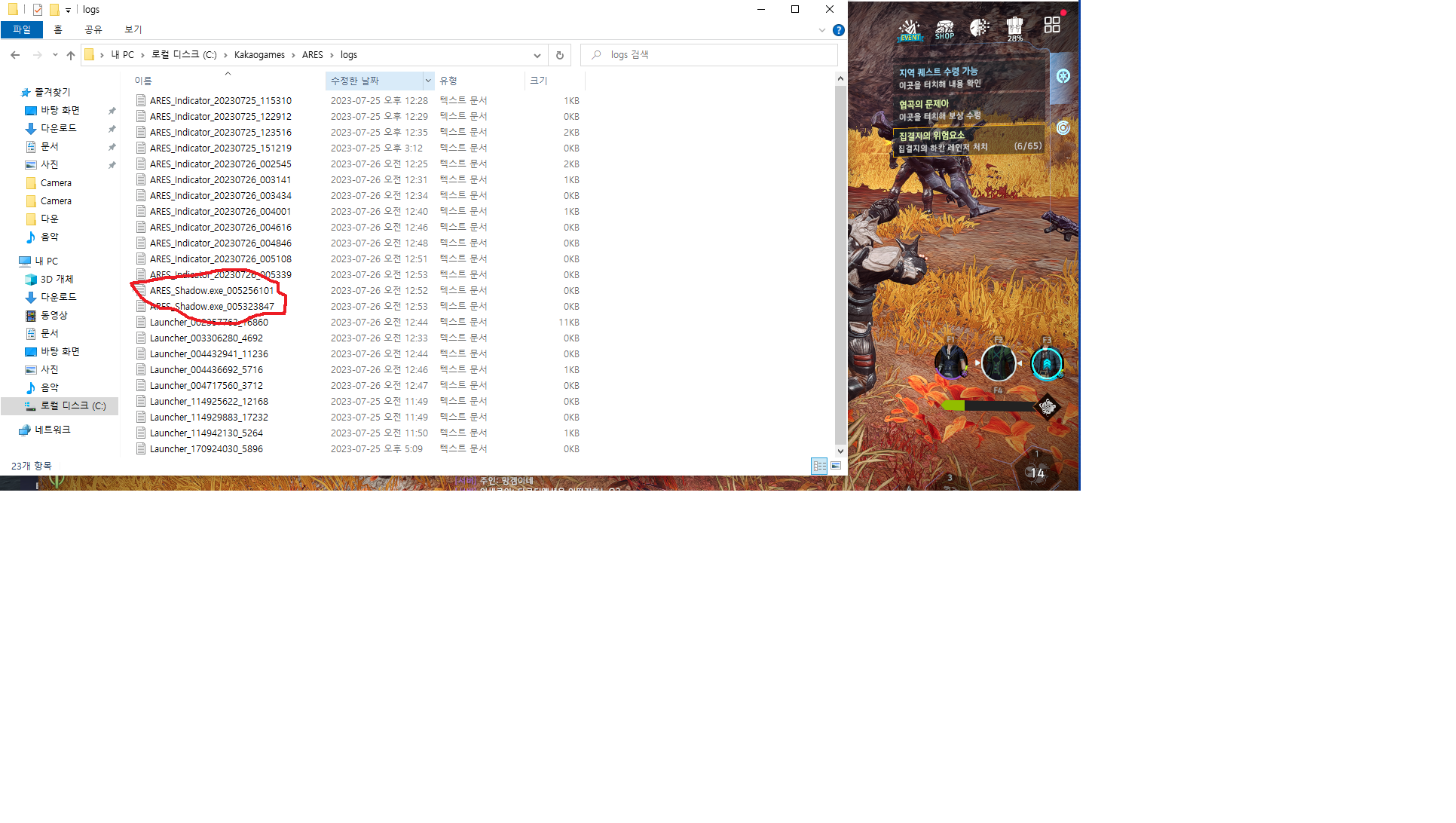1456x823 pixels.
Task: Open the four-square grid menu icon
Action: point(1051,26)
